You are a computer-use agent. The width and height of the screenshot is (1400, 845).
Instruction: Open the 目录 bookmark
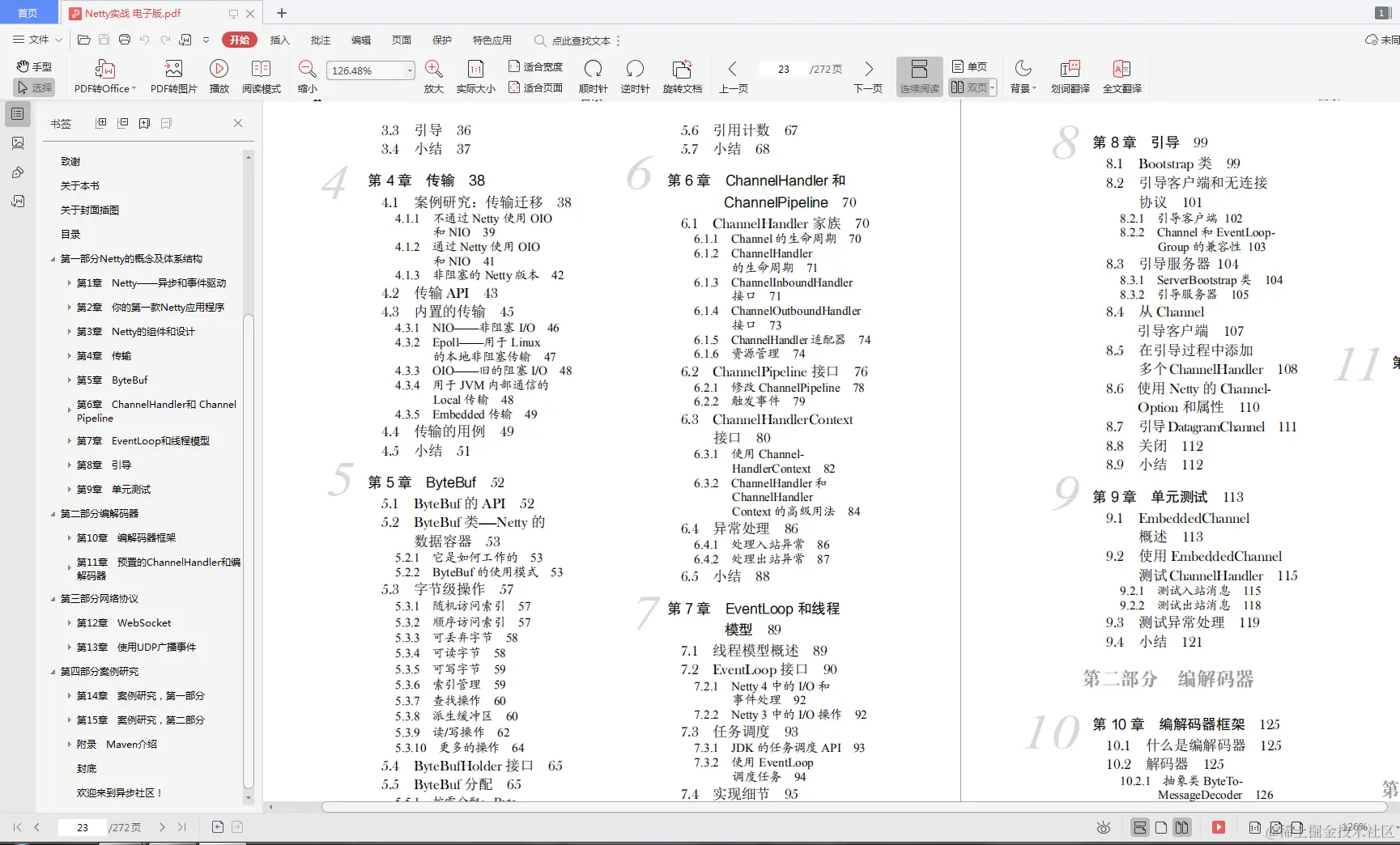[70, 235]
